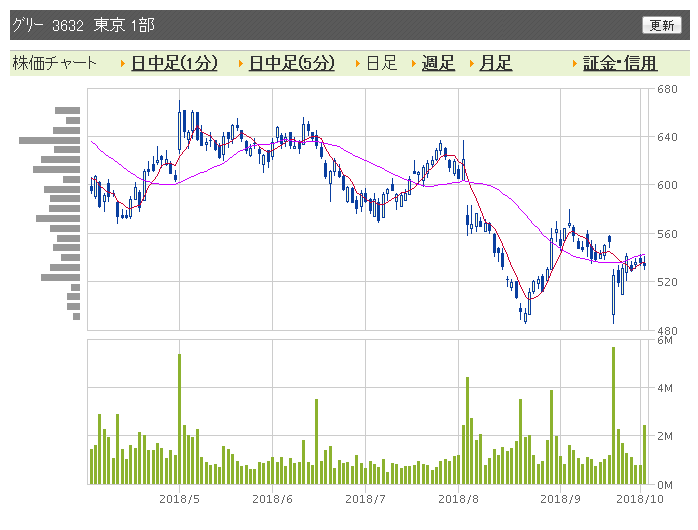Click the longest price-volume histogram bar near 640

tap(49, 141)
